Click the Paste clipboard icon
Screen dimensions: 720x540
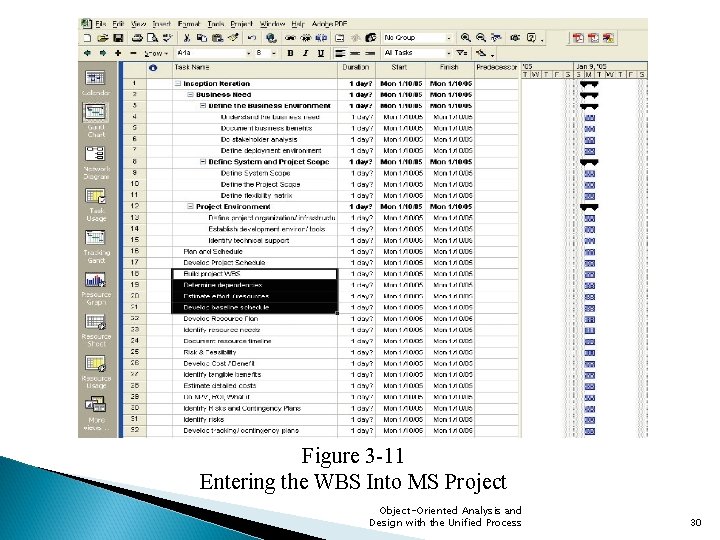pos(217,38)
